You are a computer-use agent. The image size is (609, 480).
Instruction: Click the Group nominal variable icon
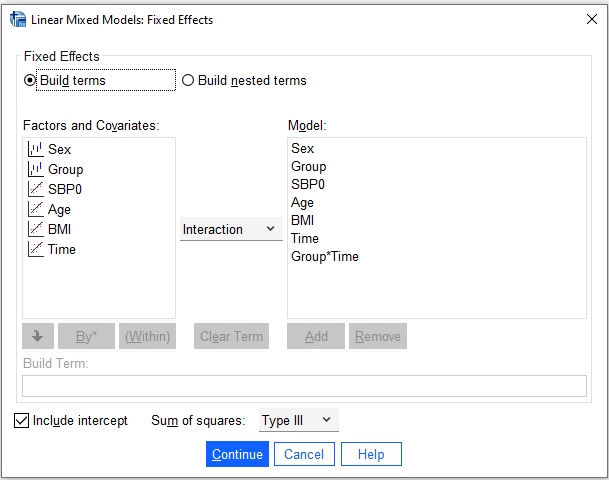coord(36,169)
